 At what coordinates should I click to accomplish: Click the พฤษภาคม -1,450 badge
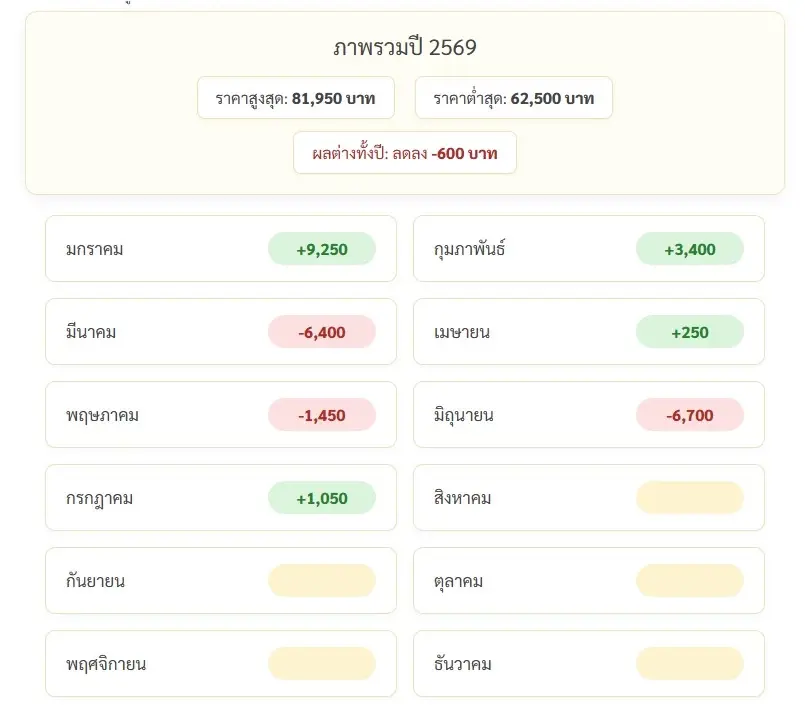(321, 415)
